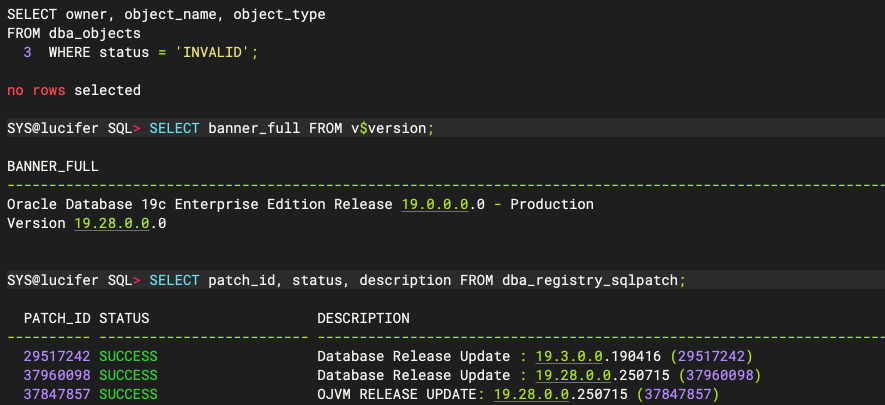The height and width of the screenshot is (405, 885).
Task: Click the STATUS column header
Action: 124,318
